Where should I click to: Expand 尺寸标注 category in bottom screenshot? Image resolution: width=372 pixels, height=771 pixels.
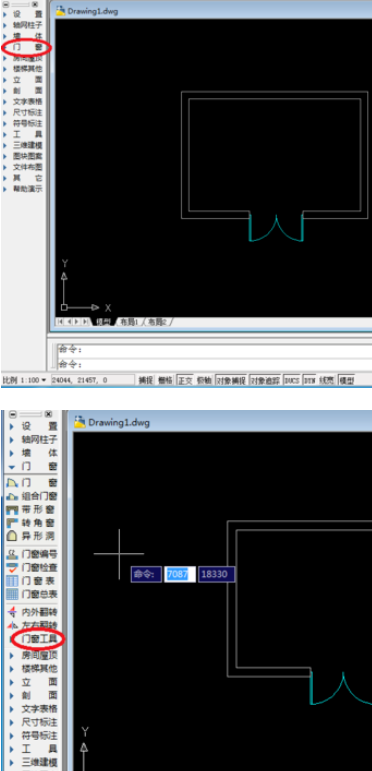pos(33,722)
